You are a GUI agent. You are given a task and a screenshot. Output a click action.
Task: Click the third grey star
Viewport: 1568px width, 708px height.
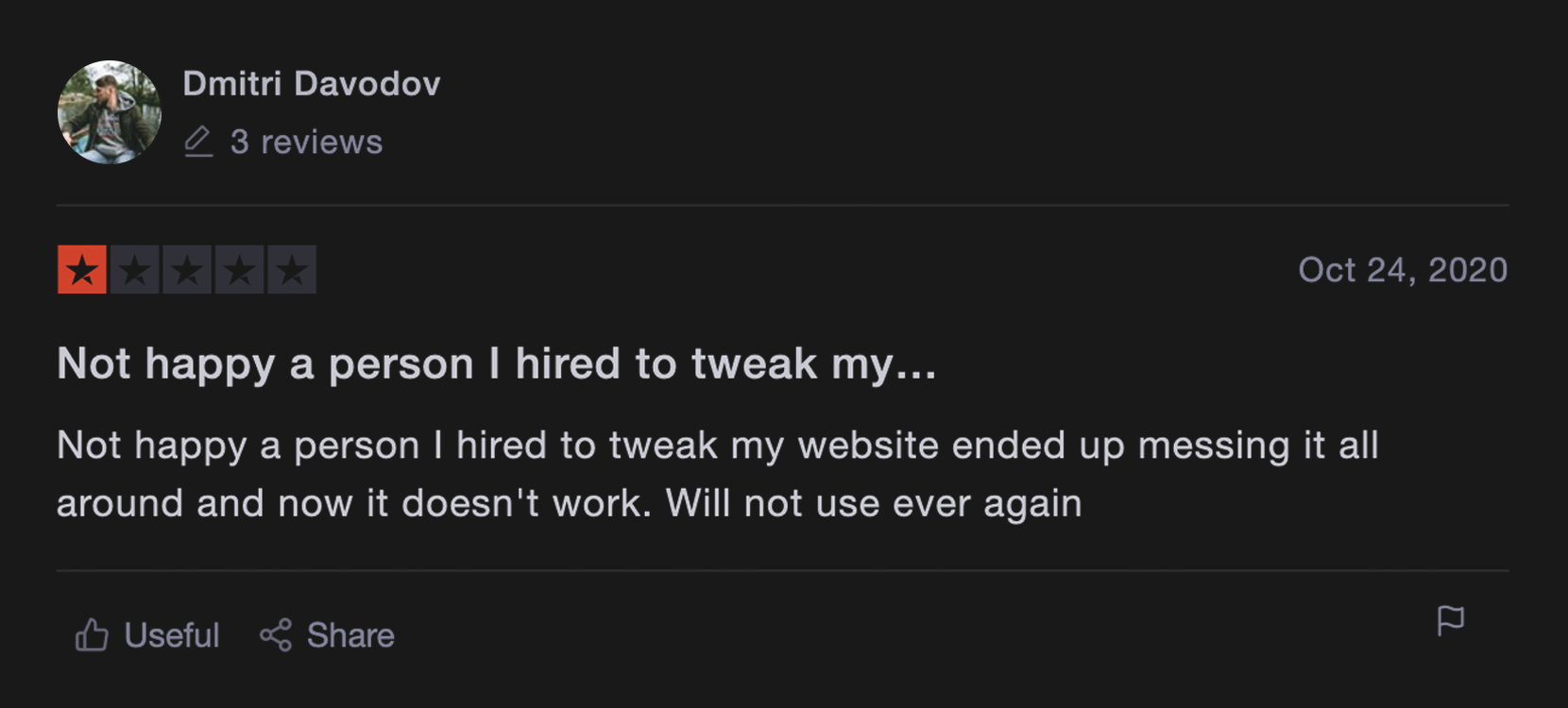click(x=187, y=270)
